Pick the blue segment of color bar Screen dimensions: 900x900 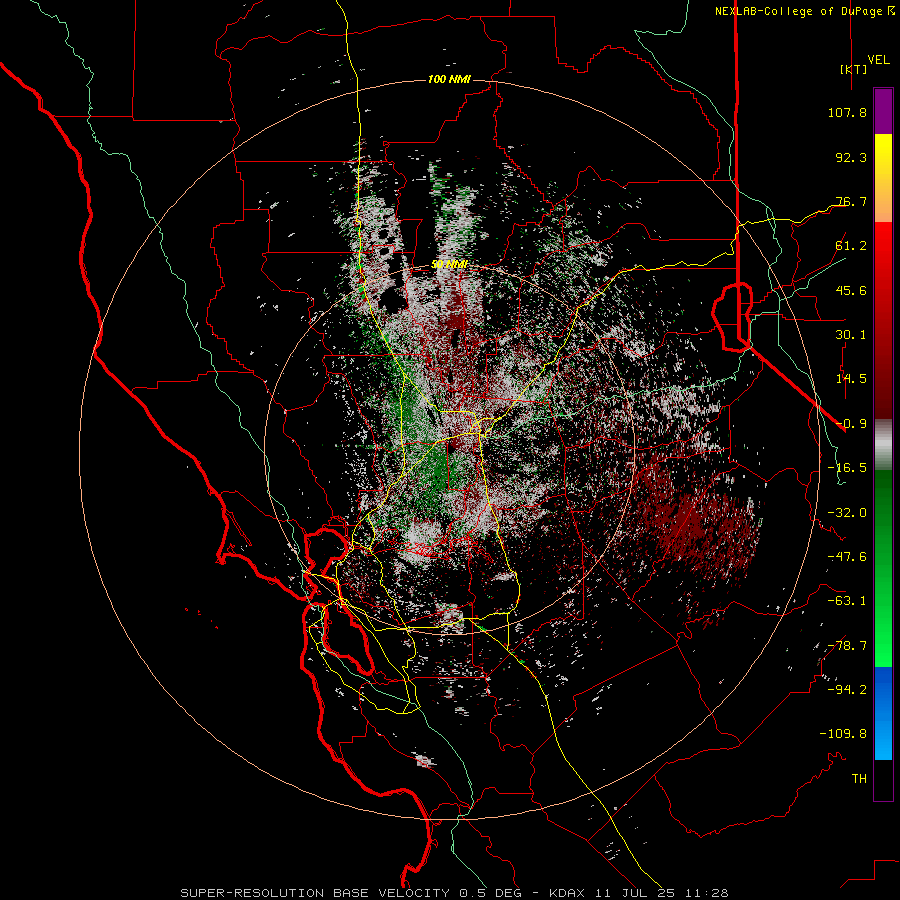click(883, 713)
